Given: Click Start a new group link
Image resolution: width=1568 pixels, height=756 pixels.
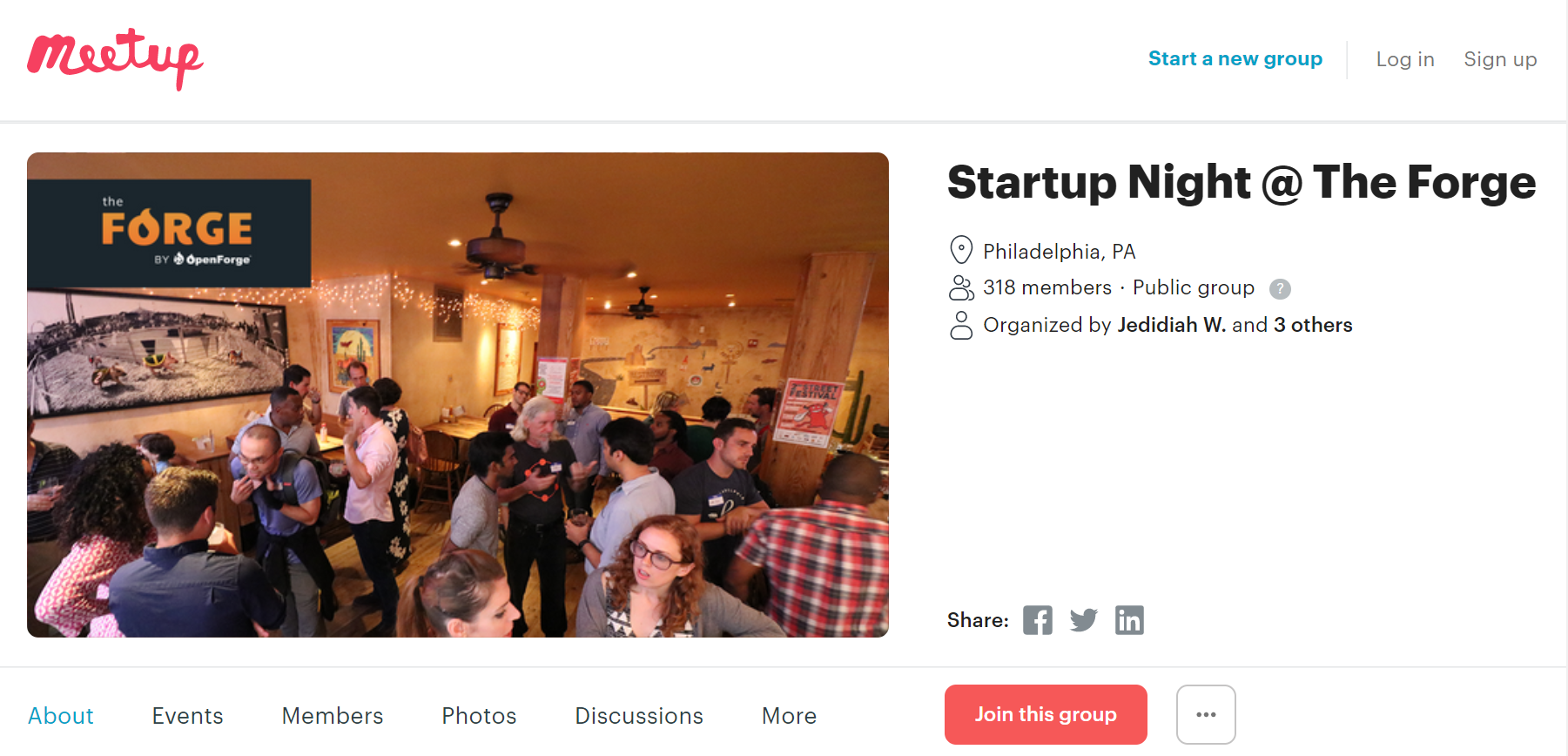Looking at the screenshot, I should click(x=1235, y=59).
